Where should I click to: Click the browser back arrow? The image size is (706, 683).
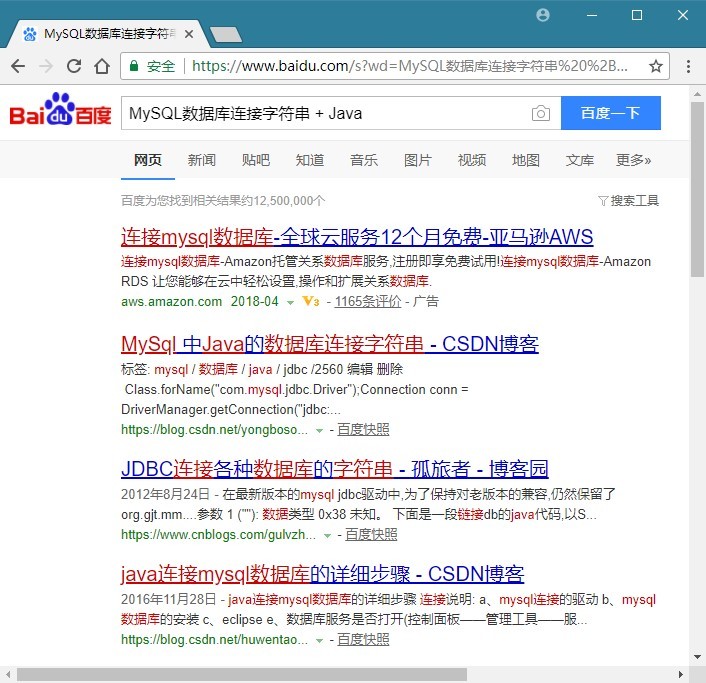(18, 66)
